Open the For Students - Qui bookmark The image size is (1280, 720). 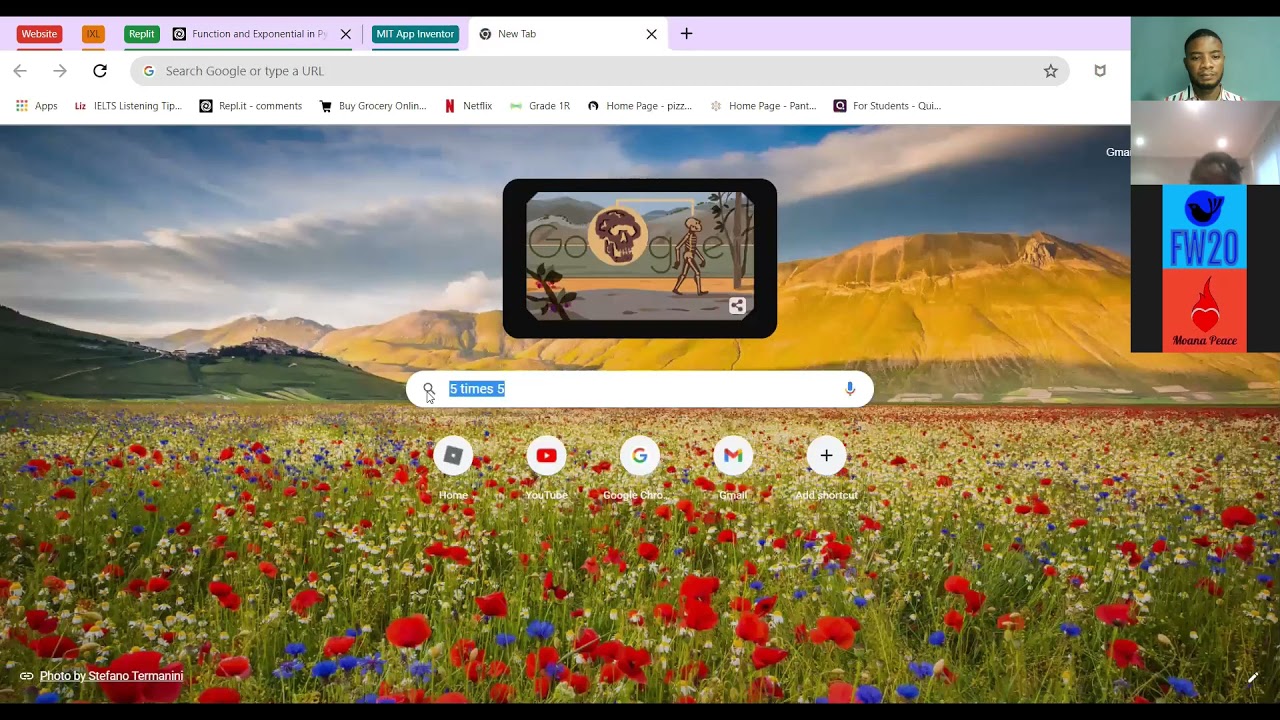coord(887,106)
